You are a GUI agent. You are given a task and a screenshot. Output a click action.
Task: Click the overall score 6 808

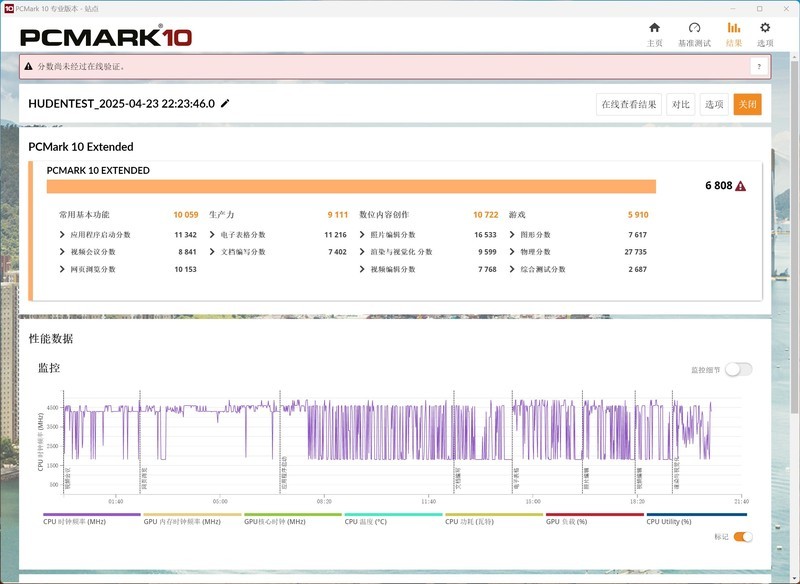tap(718, 186)
